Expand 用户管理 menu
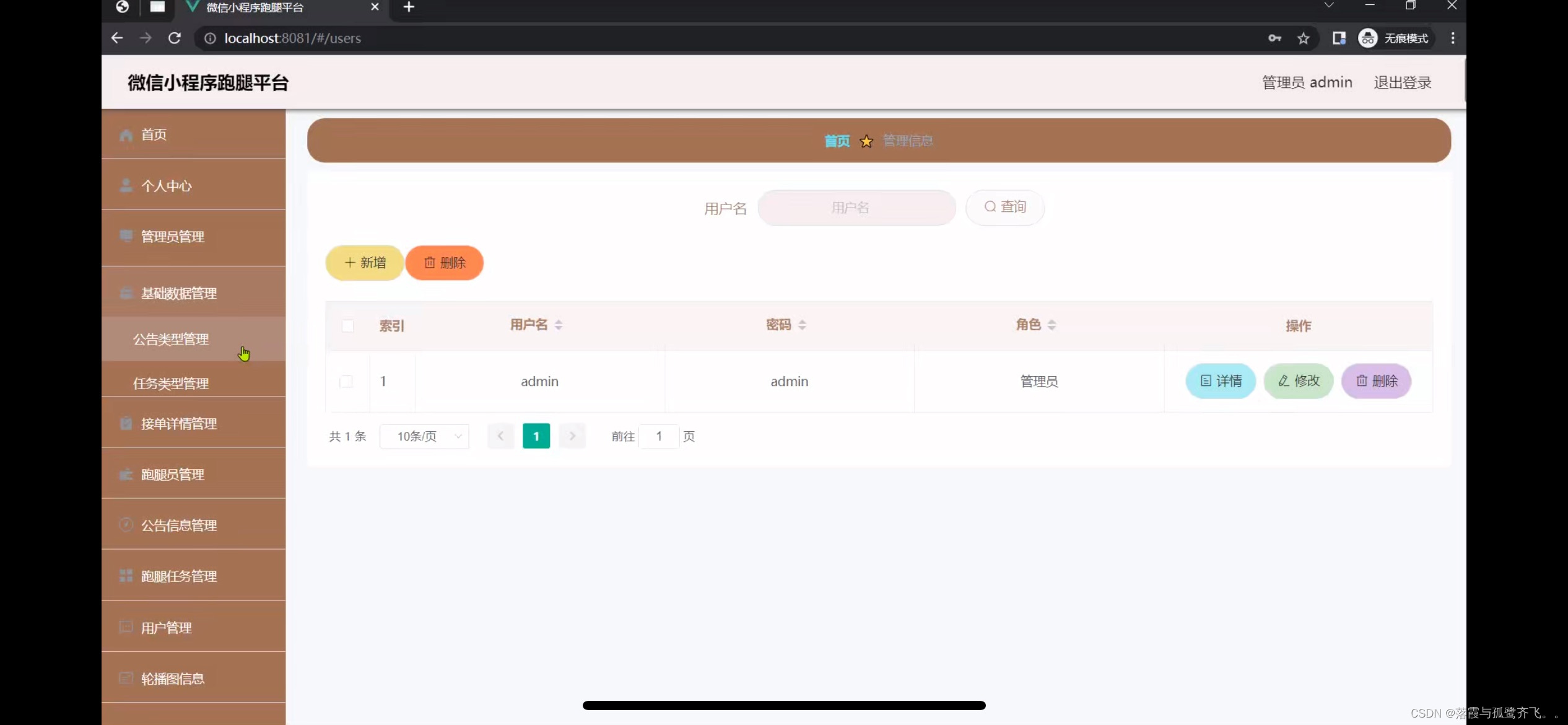Image resolution: width=1568 pixels, height=725 pixels. [193, 628]
